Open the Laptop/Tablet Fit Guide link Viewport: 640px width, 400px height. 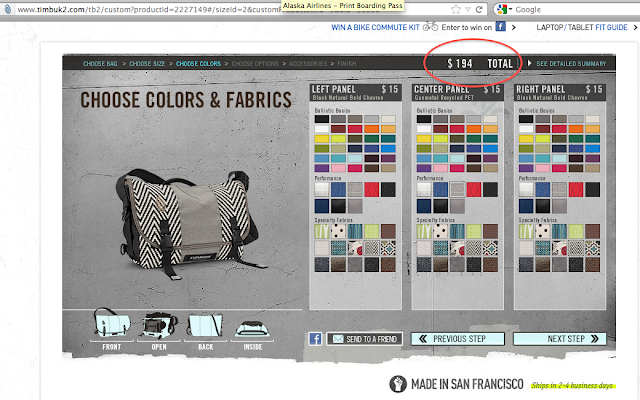[x=582, y=27]
